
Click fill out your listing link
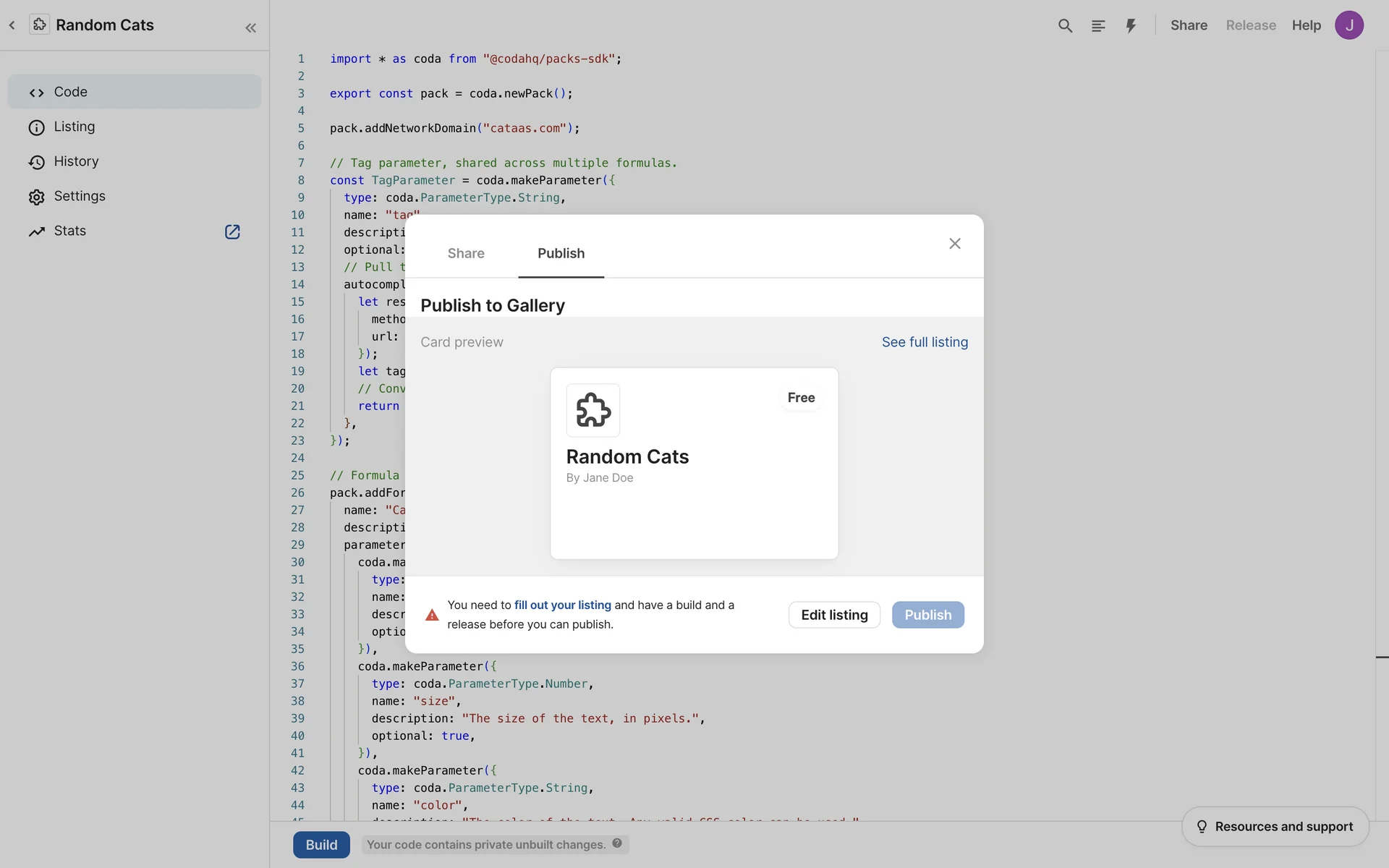tap(562, 605)
